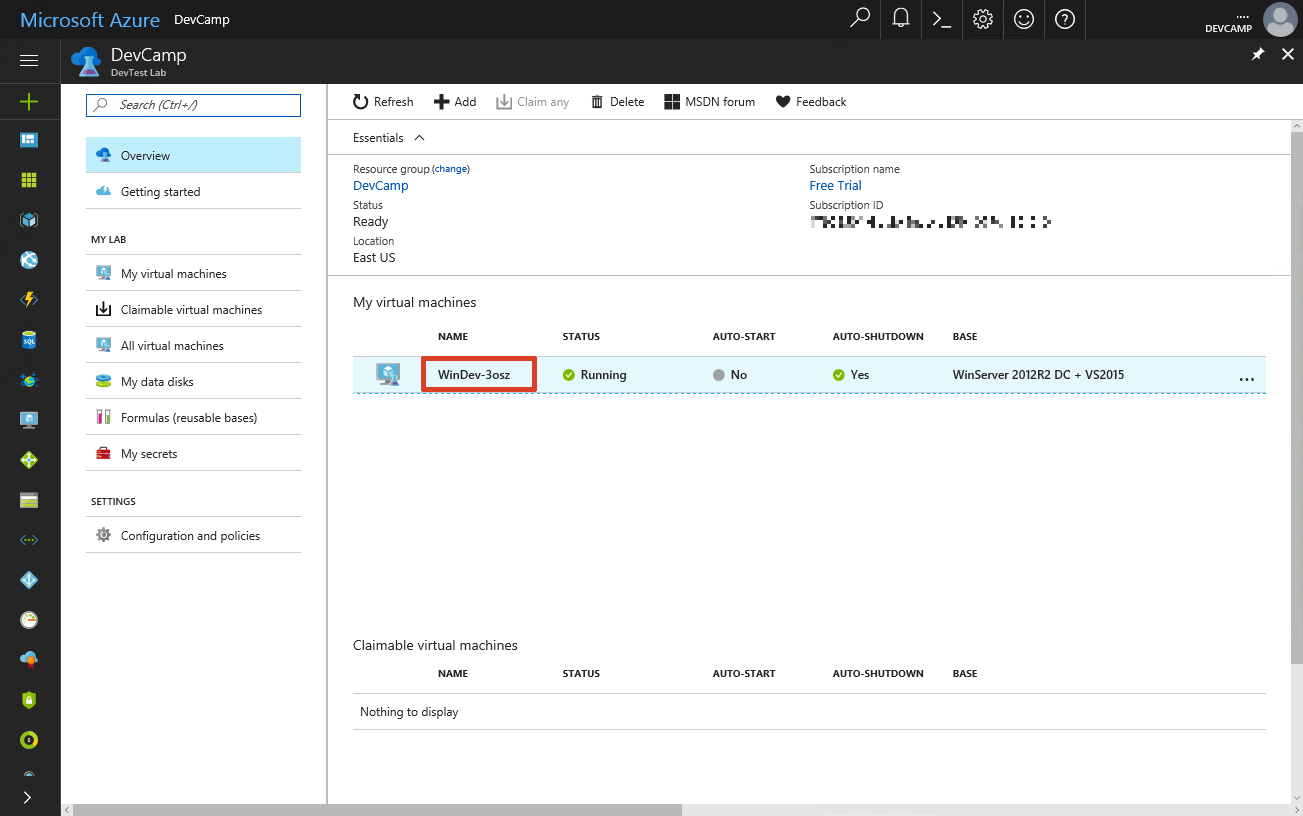Click the toolbar Feedback heart button
Screen dimensions: 1303x816
[811, 102]
